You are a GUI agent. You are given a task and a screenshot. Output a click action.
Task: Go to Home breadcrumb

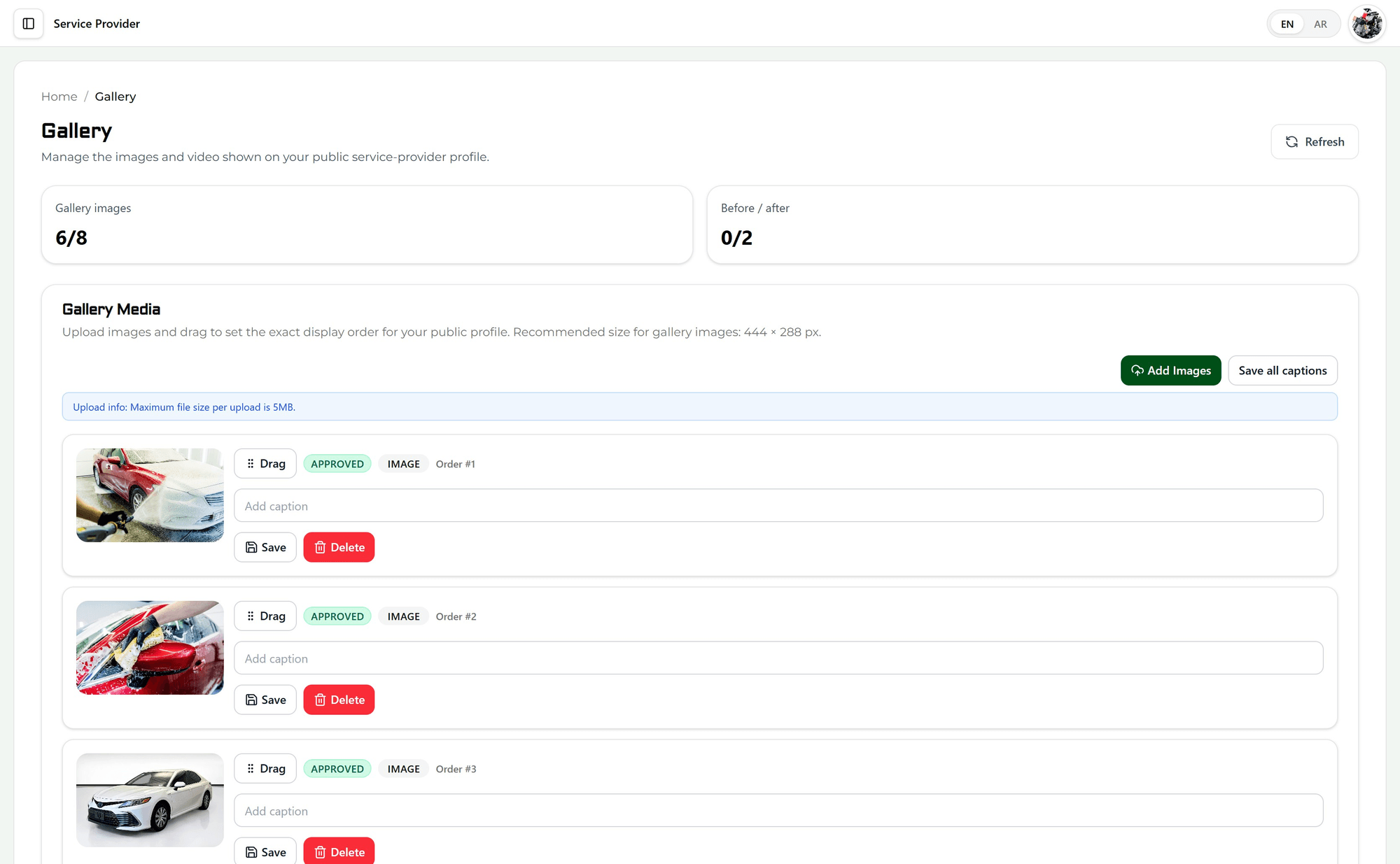click(59, 97)
